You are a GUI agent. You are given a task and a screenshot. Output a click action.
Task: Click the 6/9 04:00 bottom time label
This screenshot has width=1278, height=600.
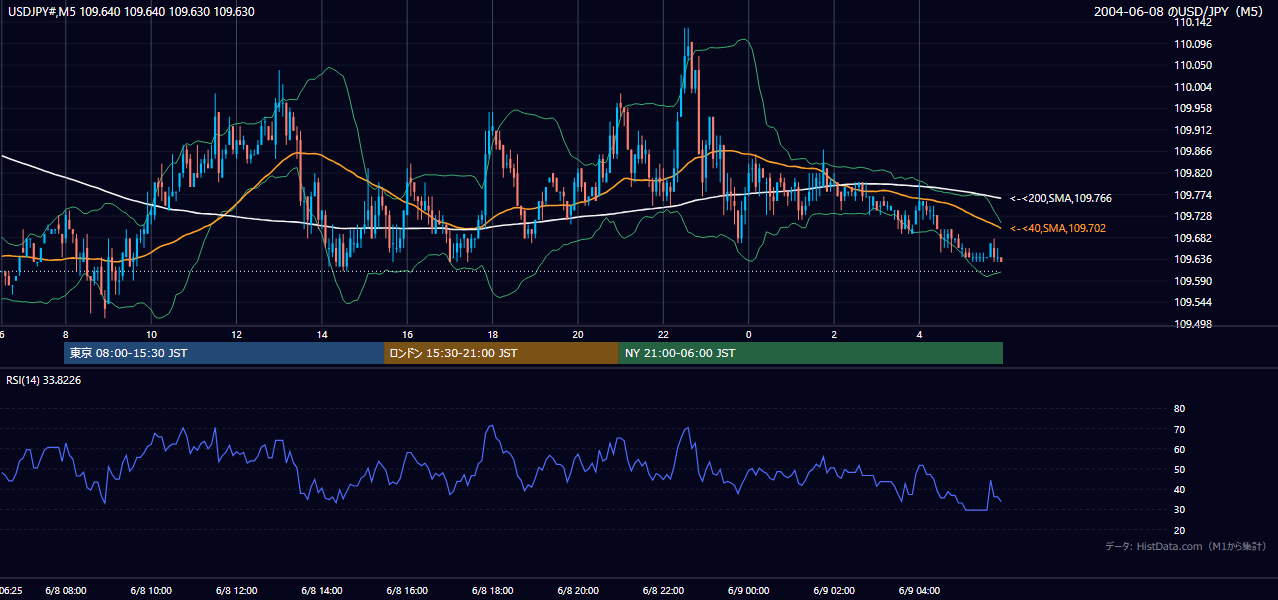[919, 591]
